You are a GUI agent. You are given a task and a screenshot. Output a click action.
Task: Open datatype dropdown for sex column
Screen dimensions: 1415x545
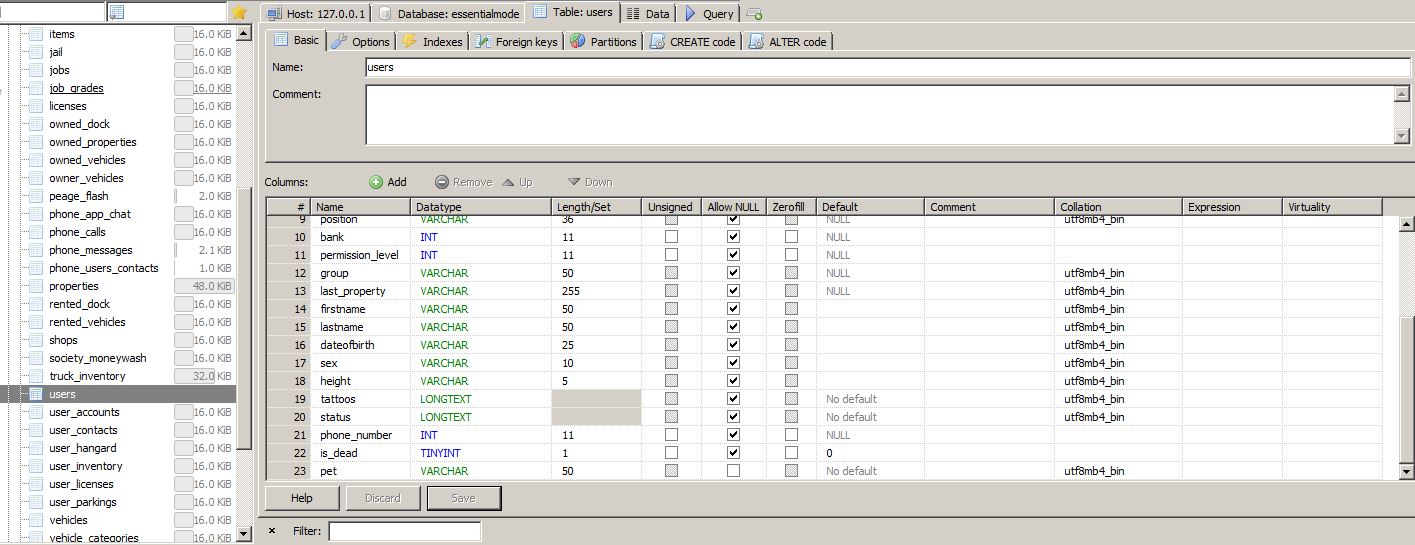click(x=480, y=363)
